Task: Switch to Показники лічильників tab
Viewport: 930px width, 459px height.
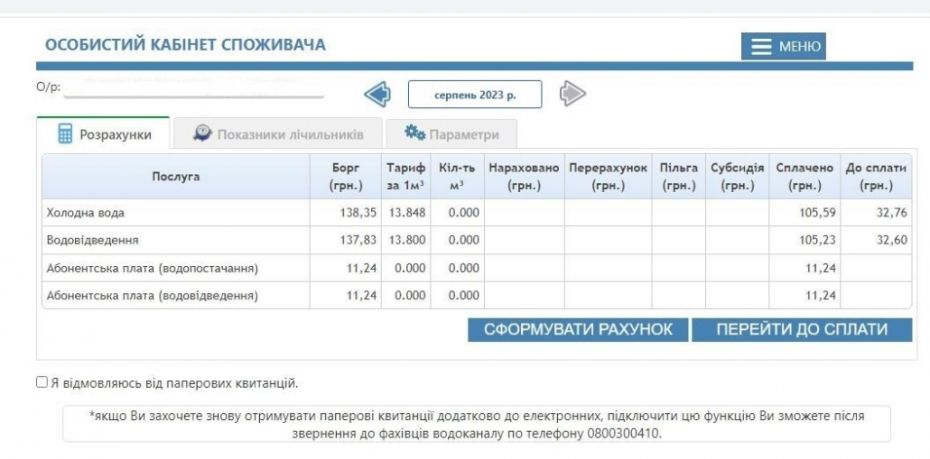Action: pos(278,134)
